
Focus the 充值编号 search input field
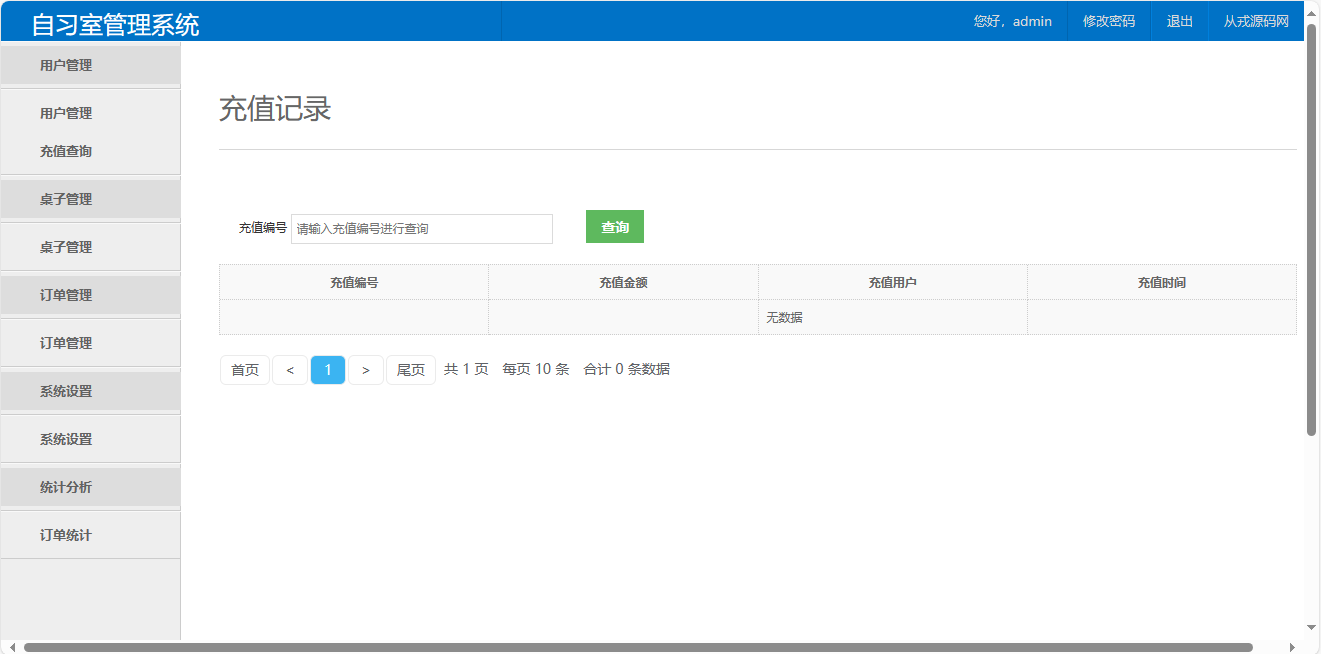coord(421,229)
